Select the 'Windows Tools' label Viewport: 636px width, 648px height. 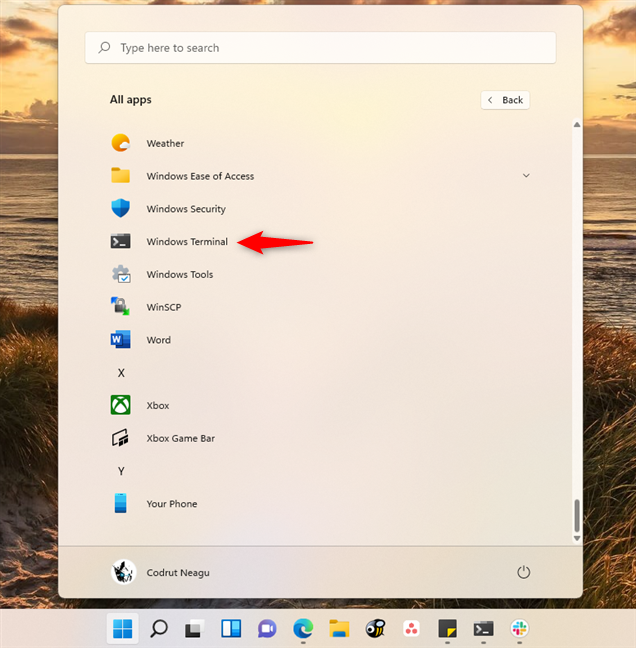click(180, 274)
